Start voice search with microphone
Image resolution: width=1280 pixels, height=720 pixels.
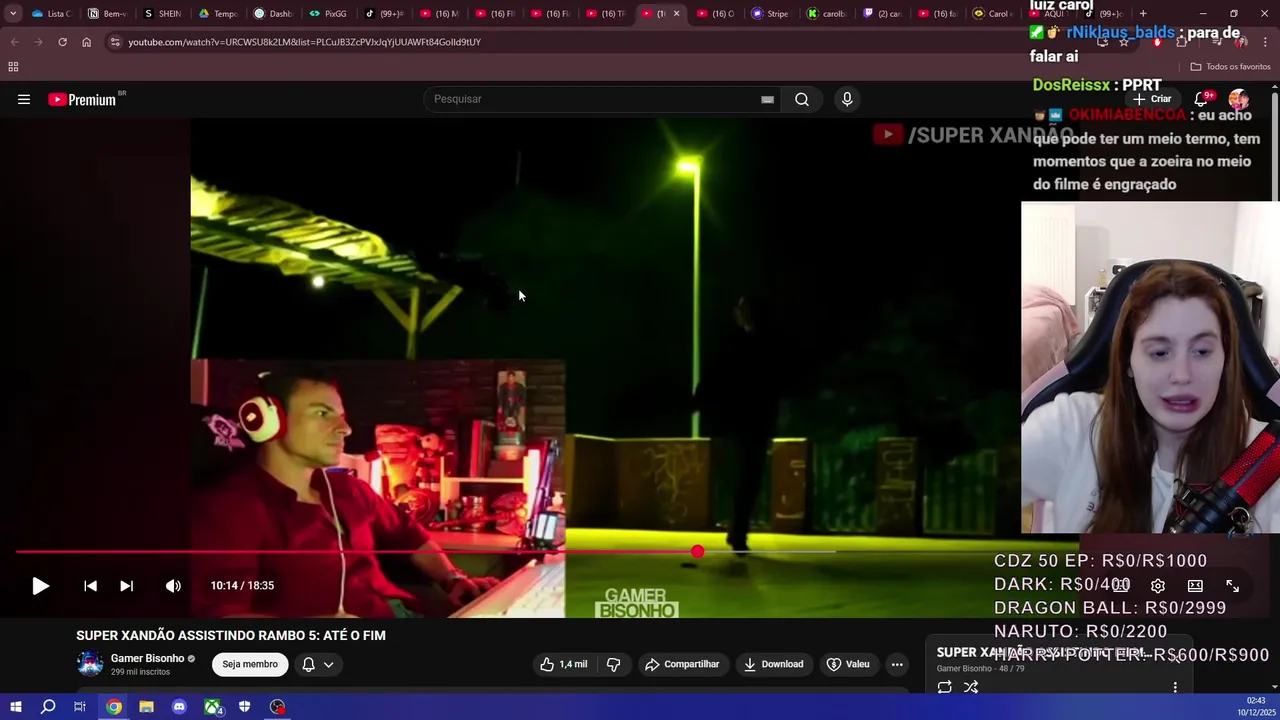coord(847,99)
